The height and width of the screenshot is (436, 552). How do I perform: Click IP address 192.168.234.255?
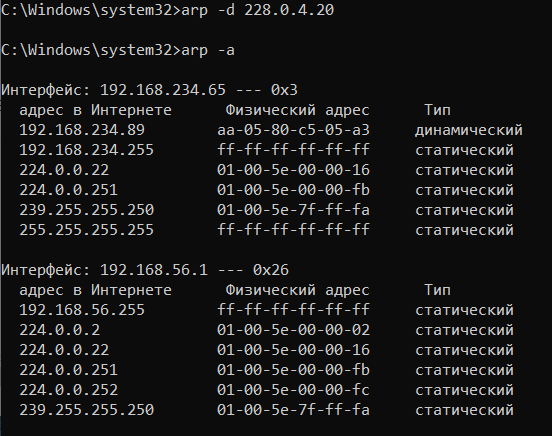[87, 150]
